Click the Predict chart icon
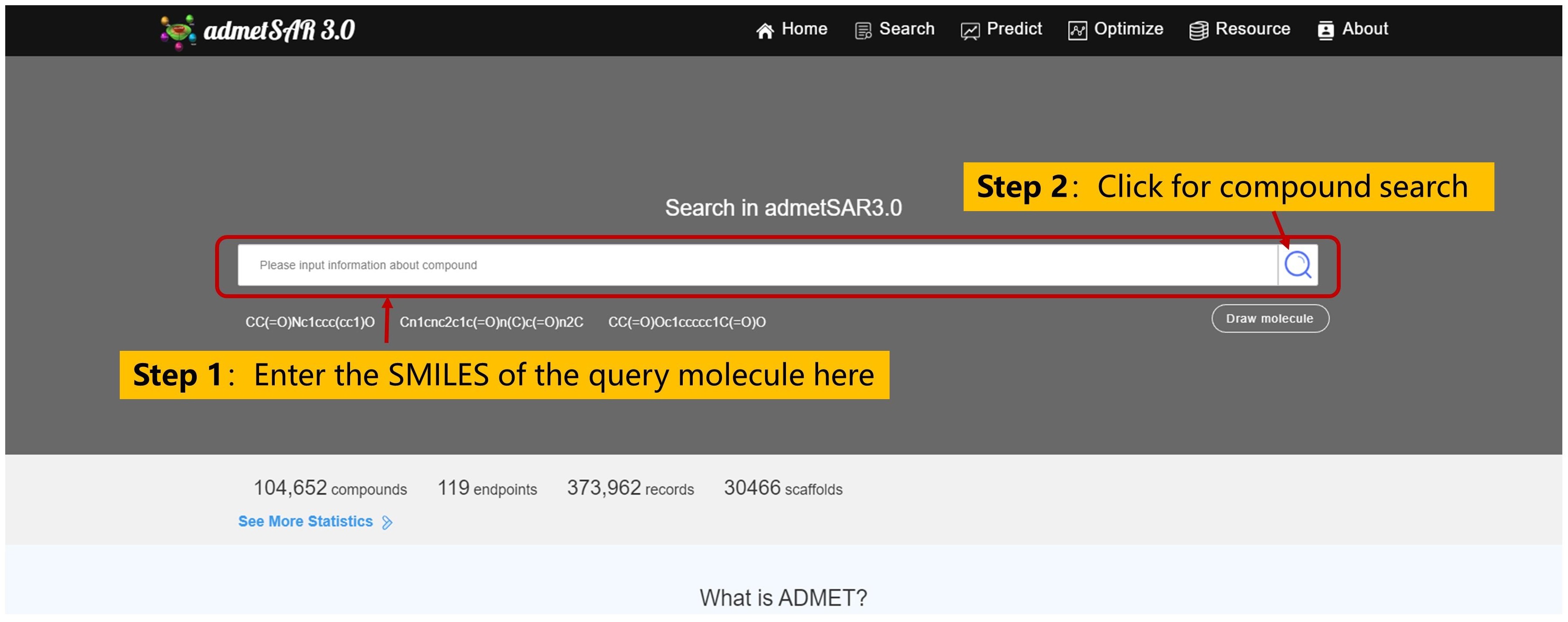1568x622 pixels. (x=970, y=31)
